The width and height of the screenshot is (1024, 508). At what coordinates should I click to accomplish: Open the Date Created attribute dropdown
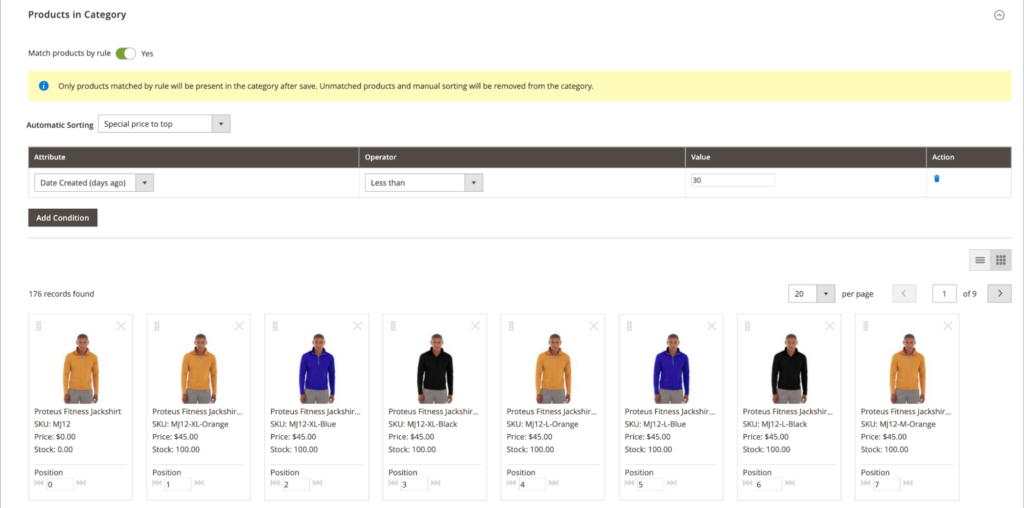[x=94, y=183]
